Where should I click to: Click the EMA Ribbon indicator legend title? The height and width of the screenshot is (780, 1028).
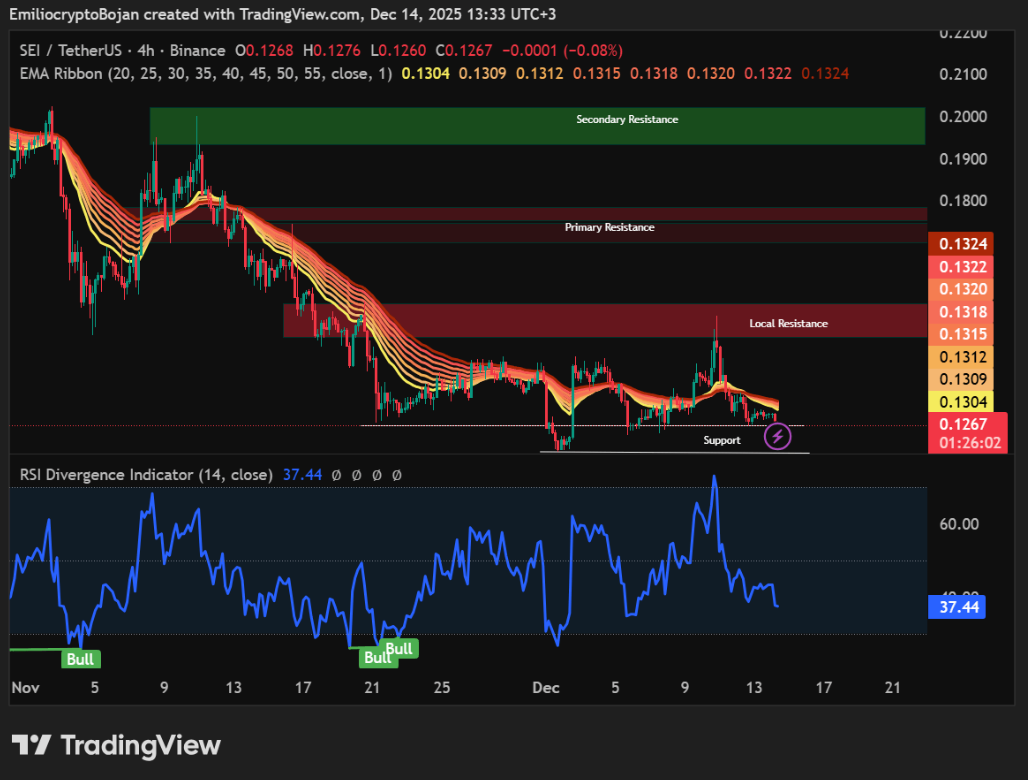(x=205, y=73)
